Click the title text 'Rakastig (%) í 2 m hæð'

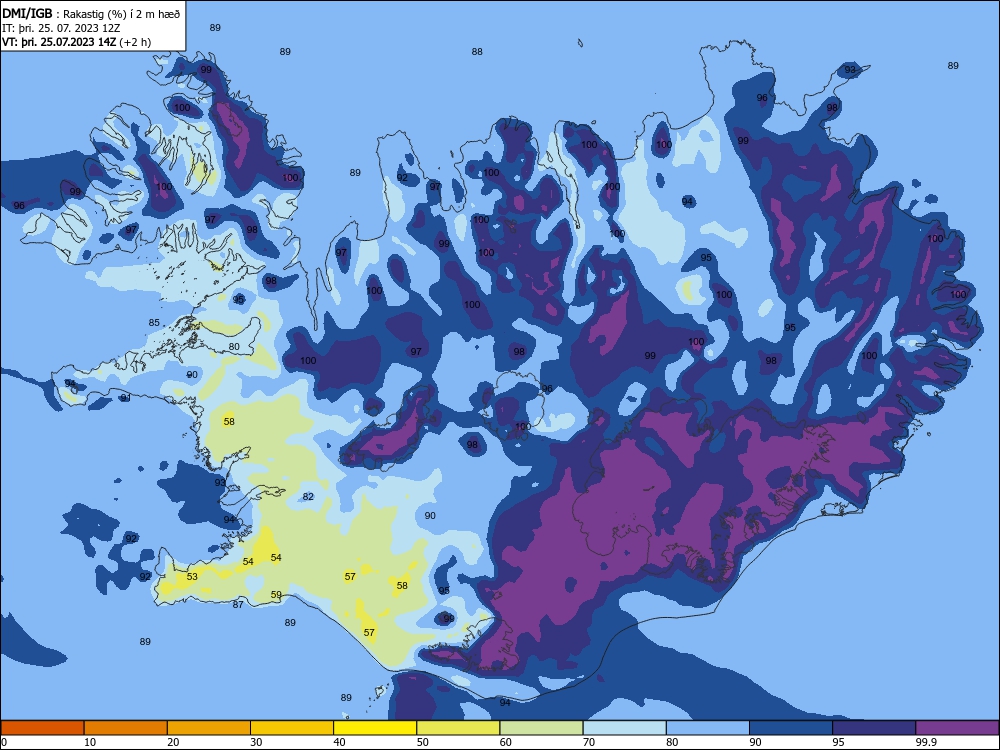tap(121, 14)
